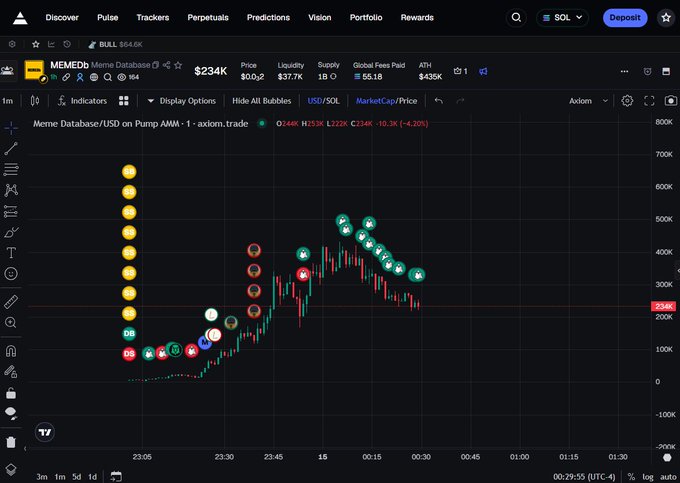Image resolution: width=680 pixels, height=483 pixels.
Task: Toggle the MarketCap/Price switch
Action: tap(386, 101)
